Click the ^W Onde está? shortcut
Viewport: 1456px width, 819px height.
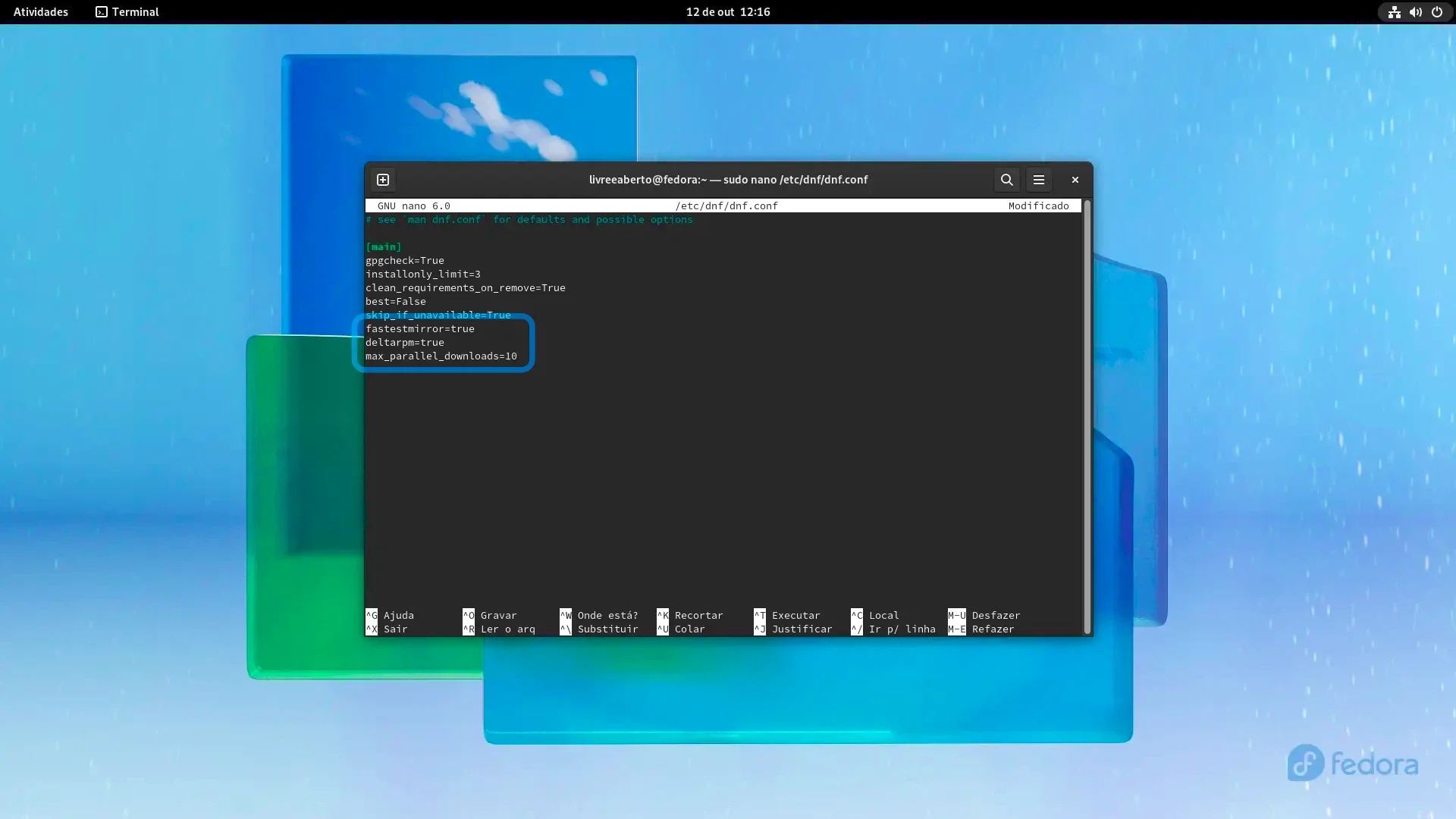[599, 615]
